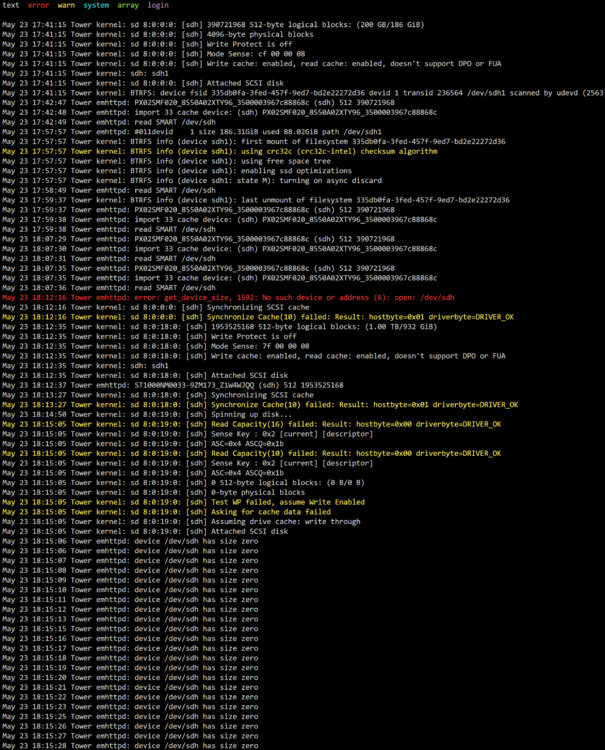605x750 pixels.
Task: Select the '1953525168 512-byte logical blocks' kernel line
Action: click(x=220, y=327)
